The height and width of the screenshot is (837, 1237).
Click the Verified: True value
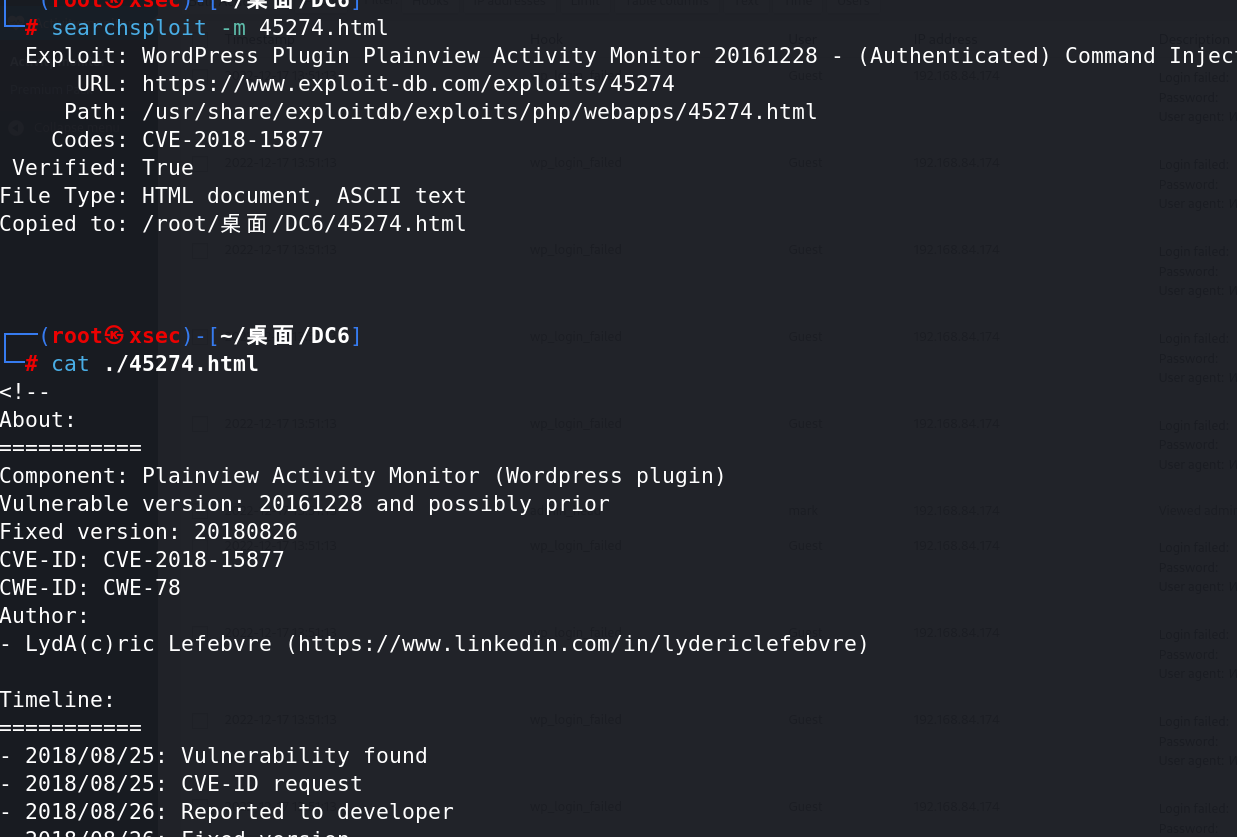[168, 168]
